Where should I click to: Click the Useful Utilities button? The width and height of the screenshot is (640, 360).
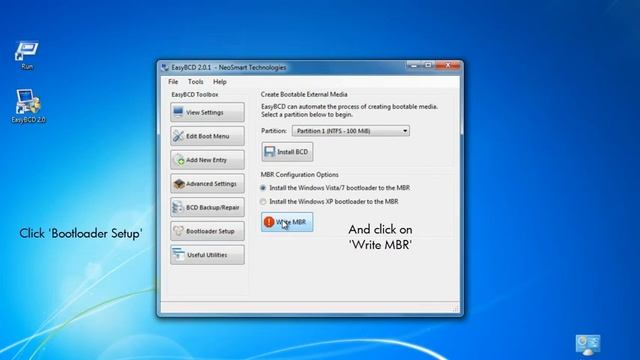click(x=207, y=255)
